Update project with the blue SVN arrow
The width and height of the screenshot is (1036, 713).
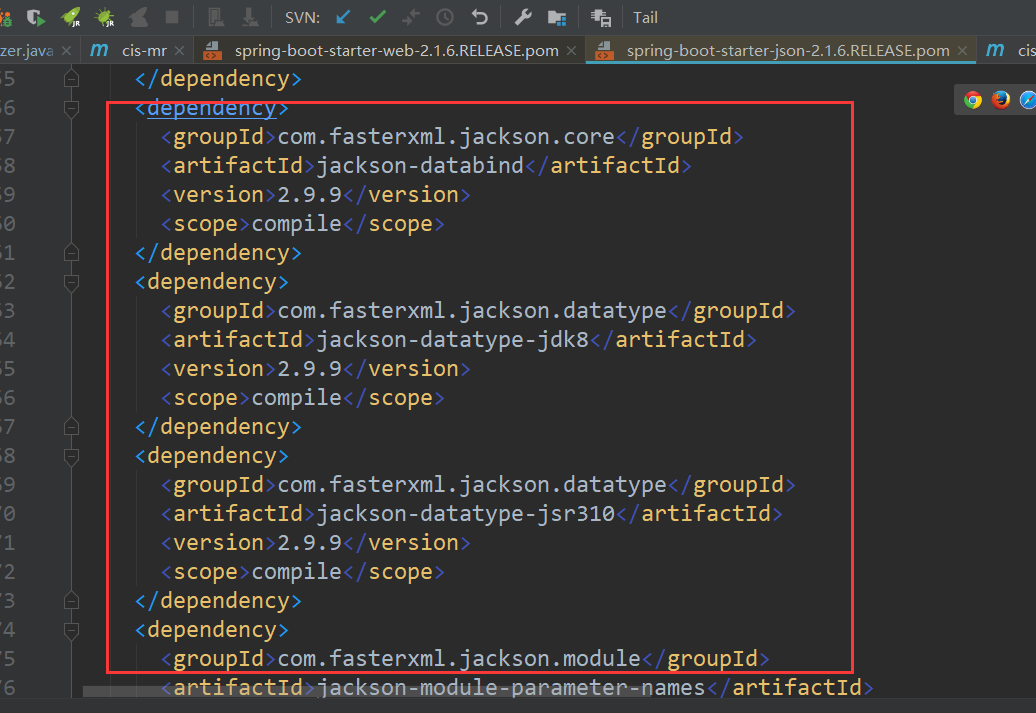pos(344,17)
